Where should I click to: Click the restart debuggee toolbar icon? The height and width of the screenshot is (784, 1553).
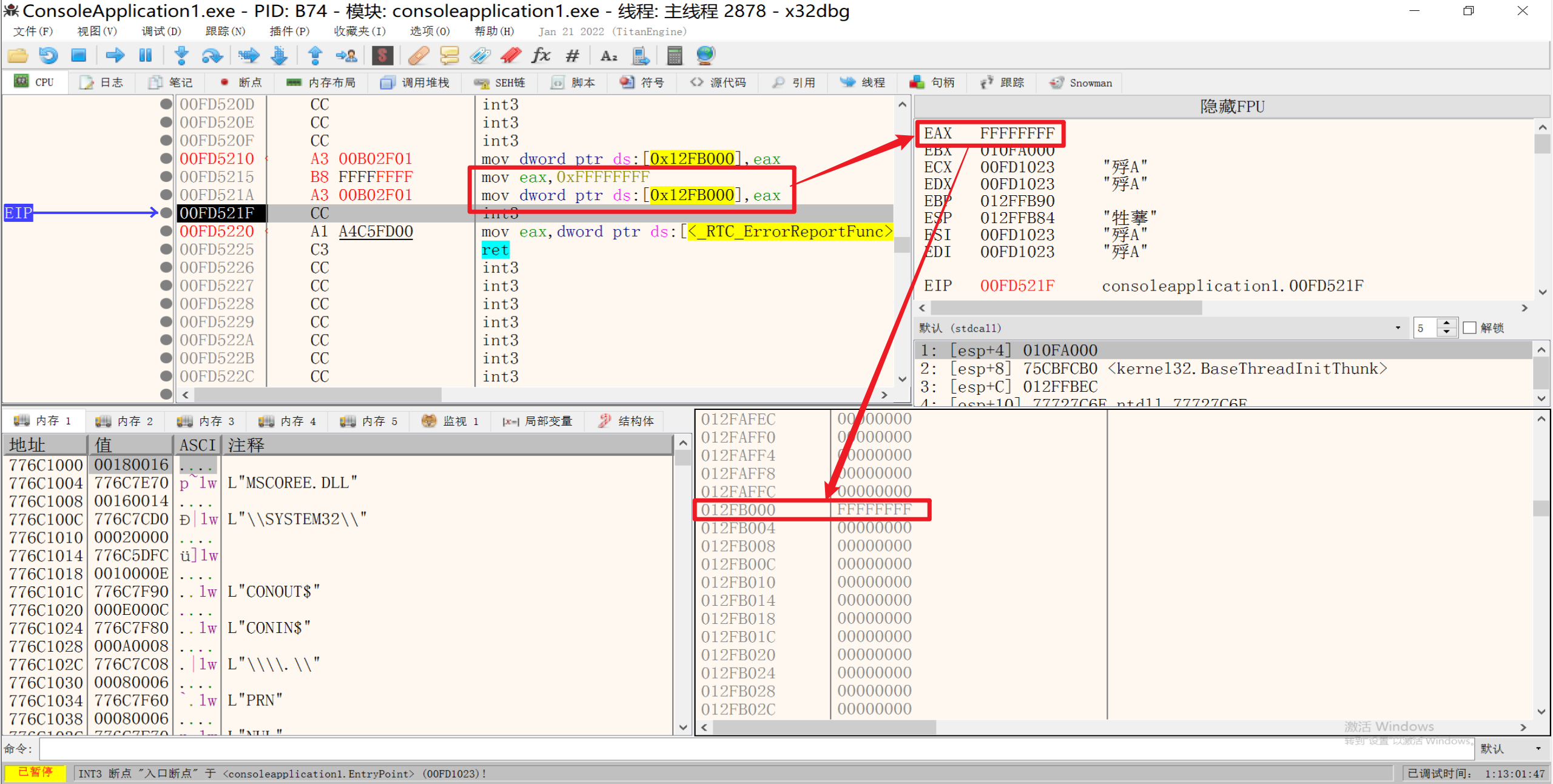(x=48, y=56)
